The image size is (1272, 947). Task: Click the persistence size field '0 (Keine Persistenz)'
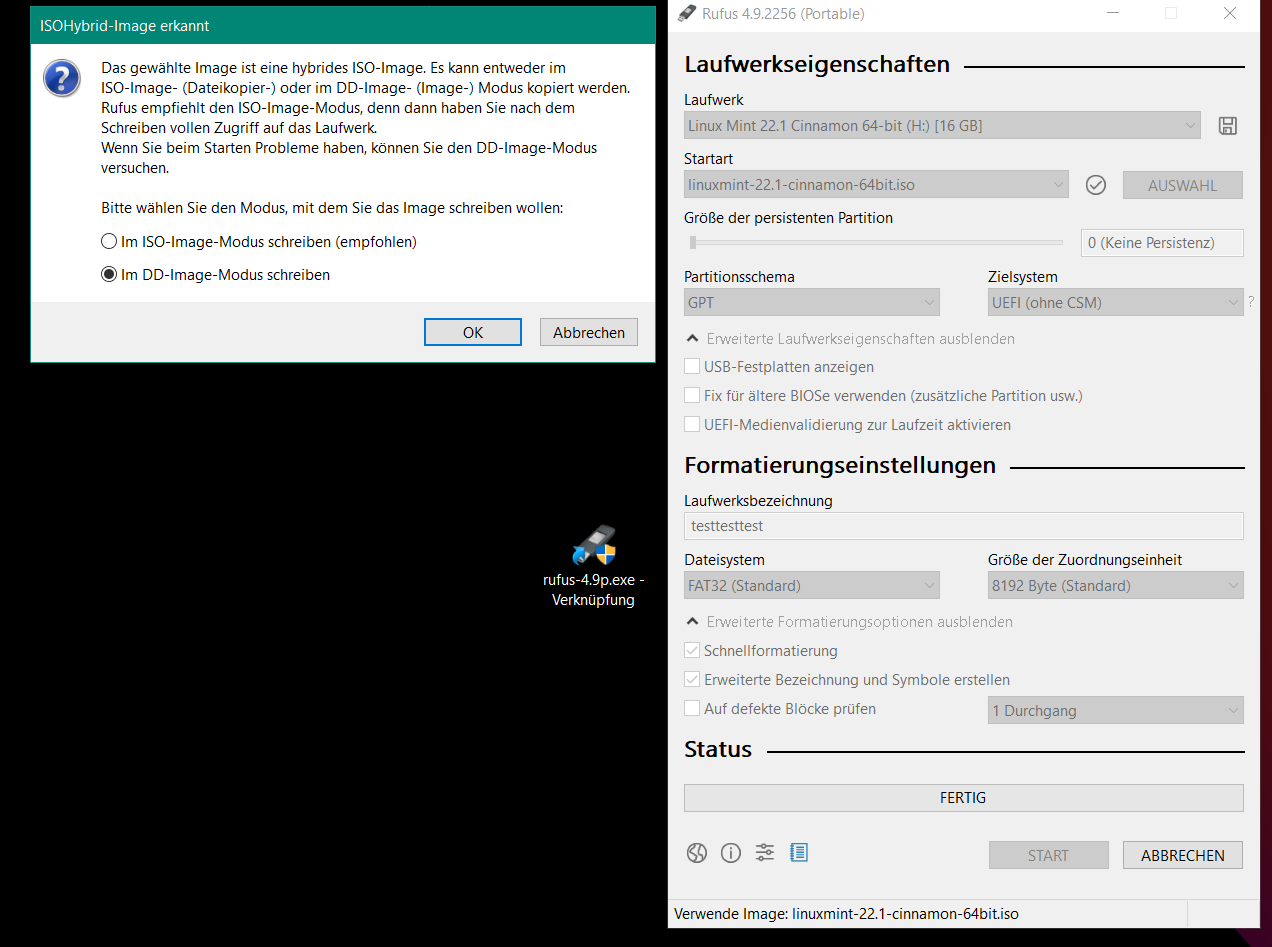tap(1163, 242)
